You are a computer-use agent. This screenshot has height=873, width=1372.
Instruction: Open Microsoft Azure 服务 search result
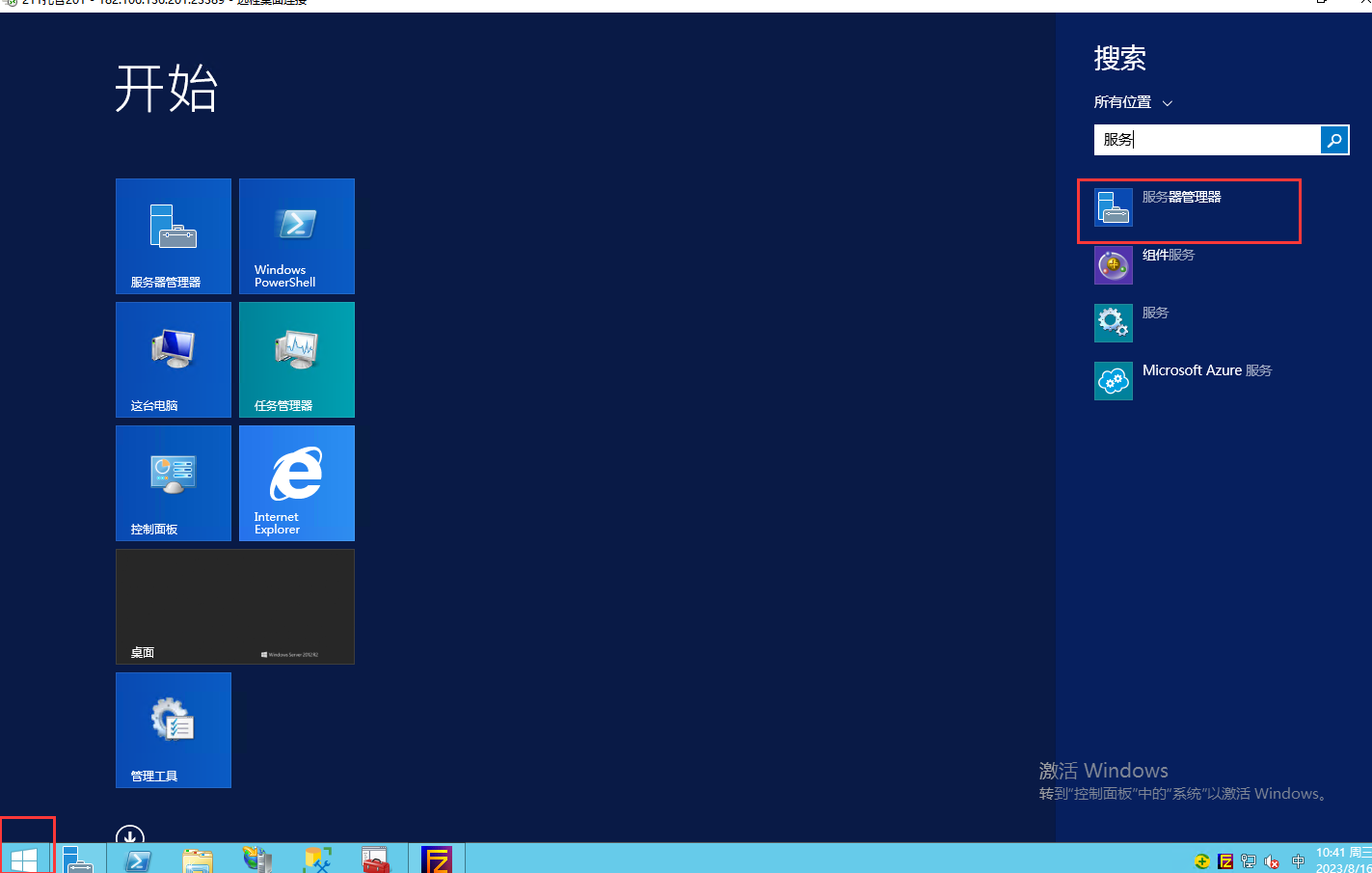point(1206,380)
